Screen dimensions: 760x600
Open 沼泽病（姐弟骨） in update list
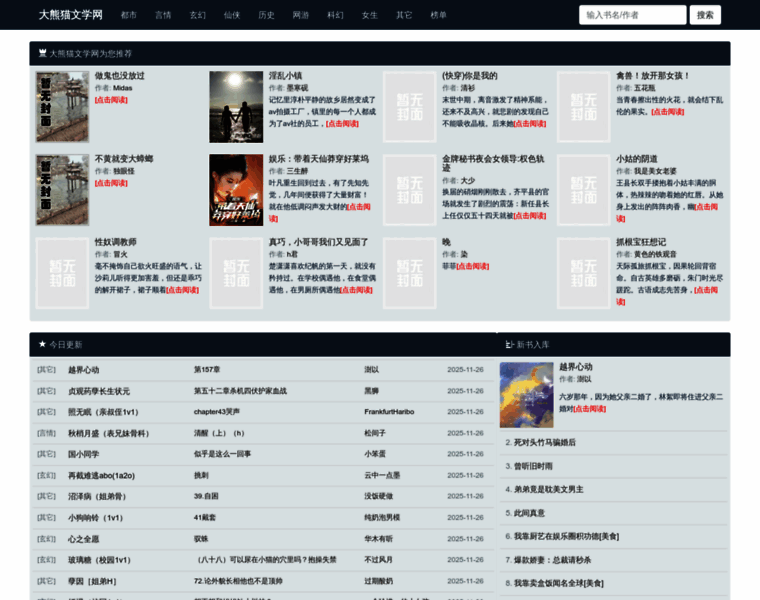tap(97, 496)
